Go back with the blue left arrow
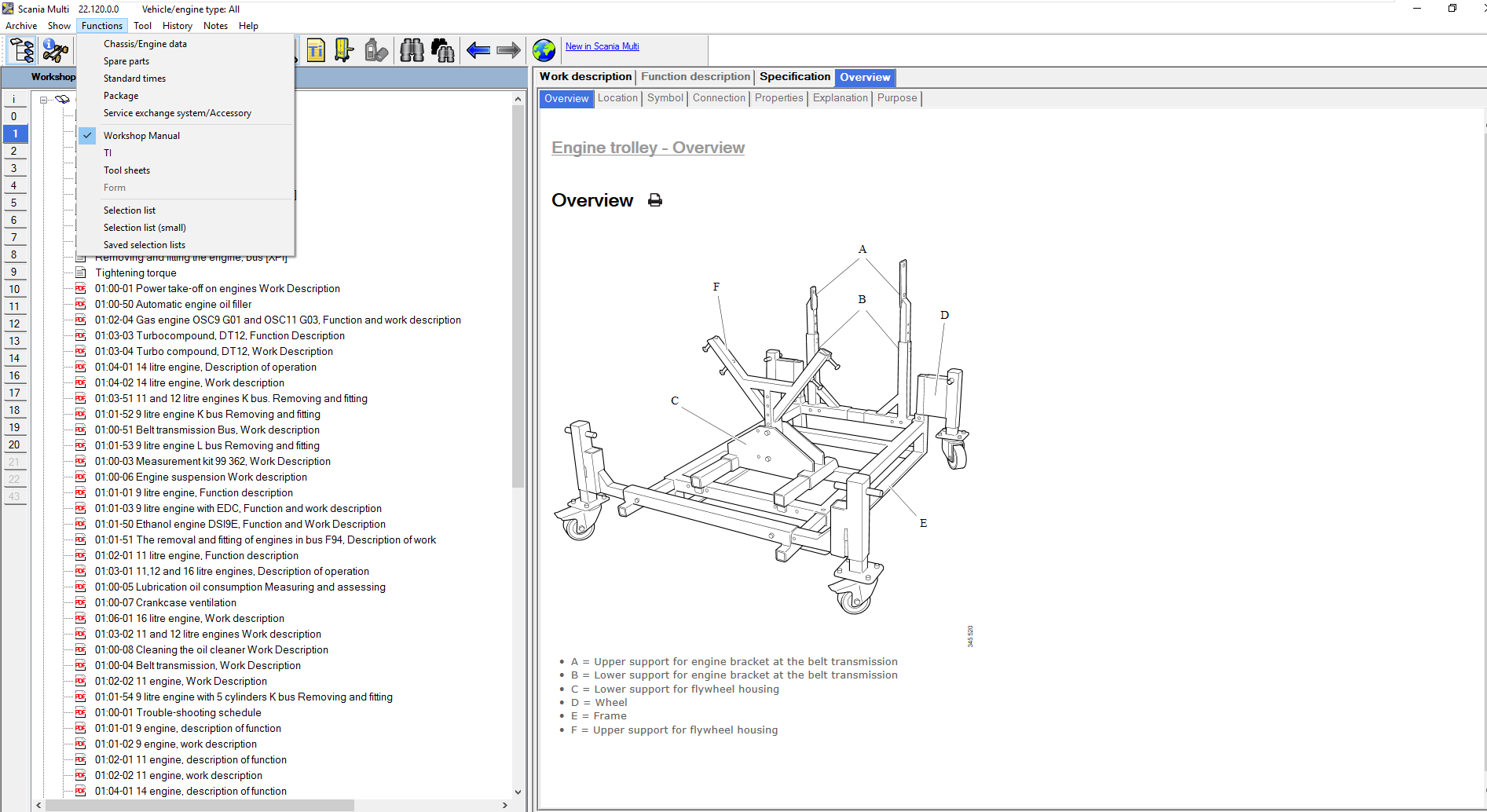Screen dimensions: 1487x812 (478, 51)
